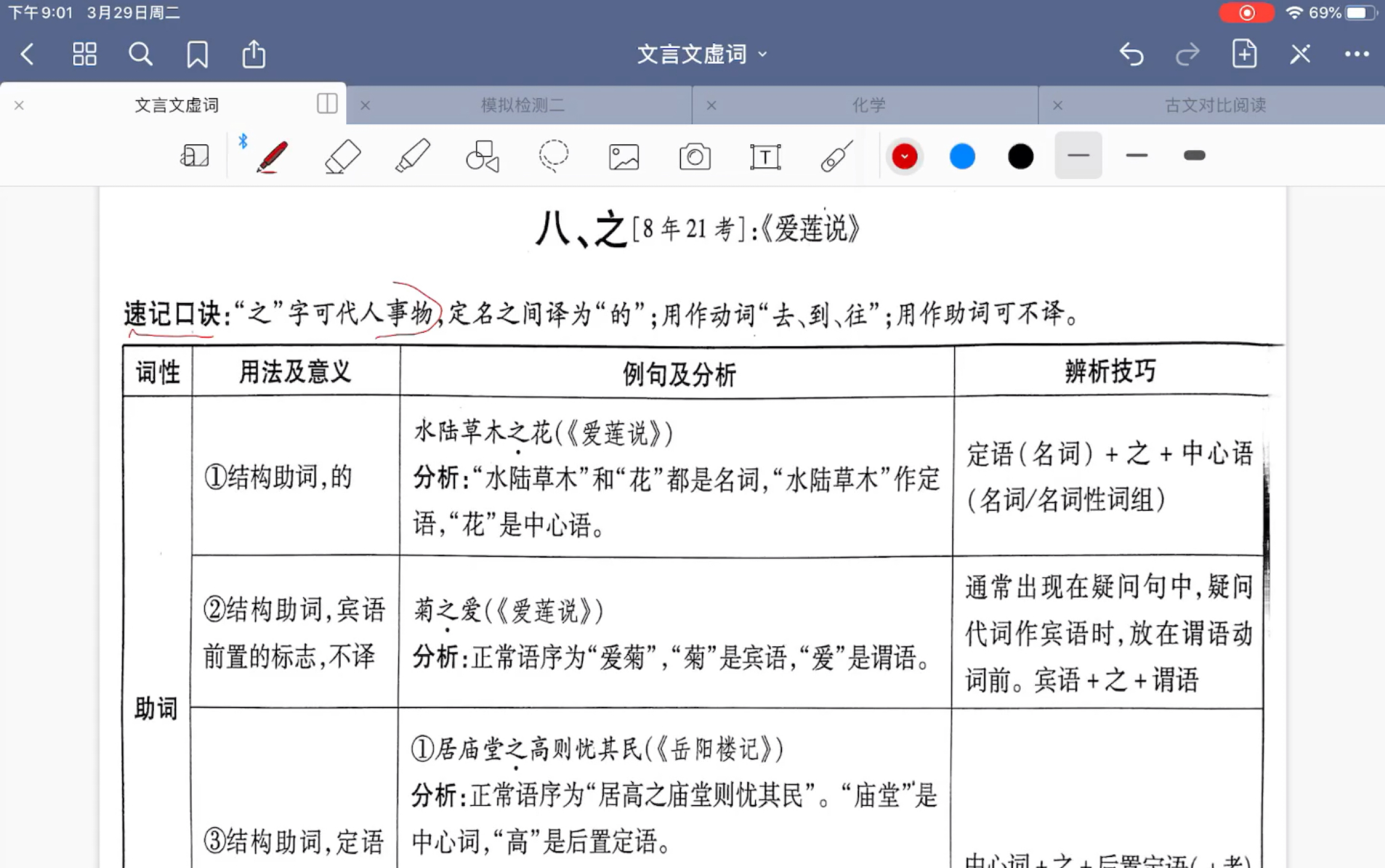
Task: Bookmark the current page
Action: click(x=197, y=55)
